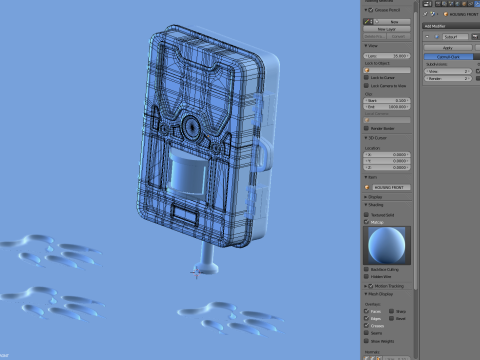Open the matcap sphere preview thumbnail
Viewport: 480px width, 360px height.
click(x=387, y=245)
